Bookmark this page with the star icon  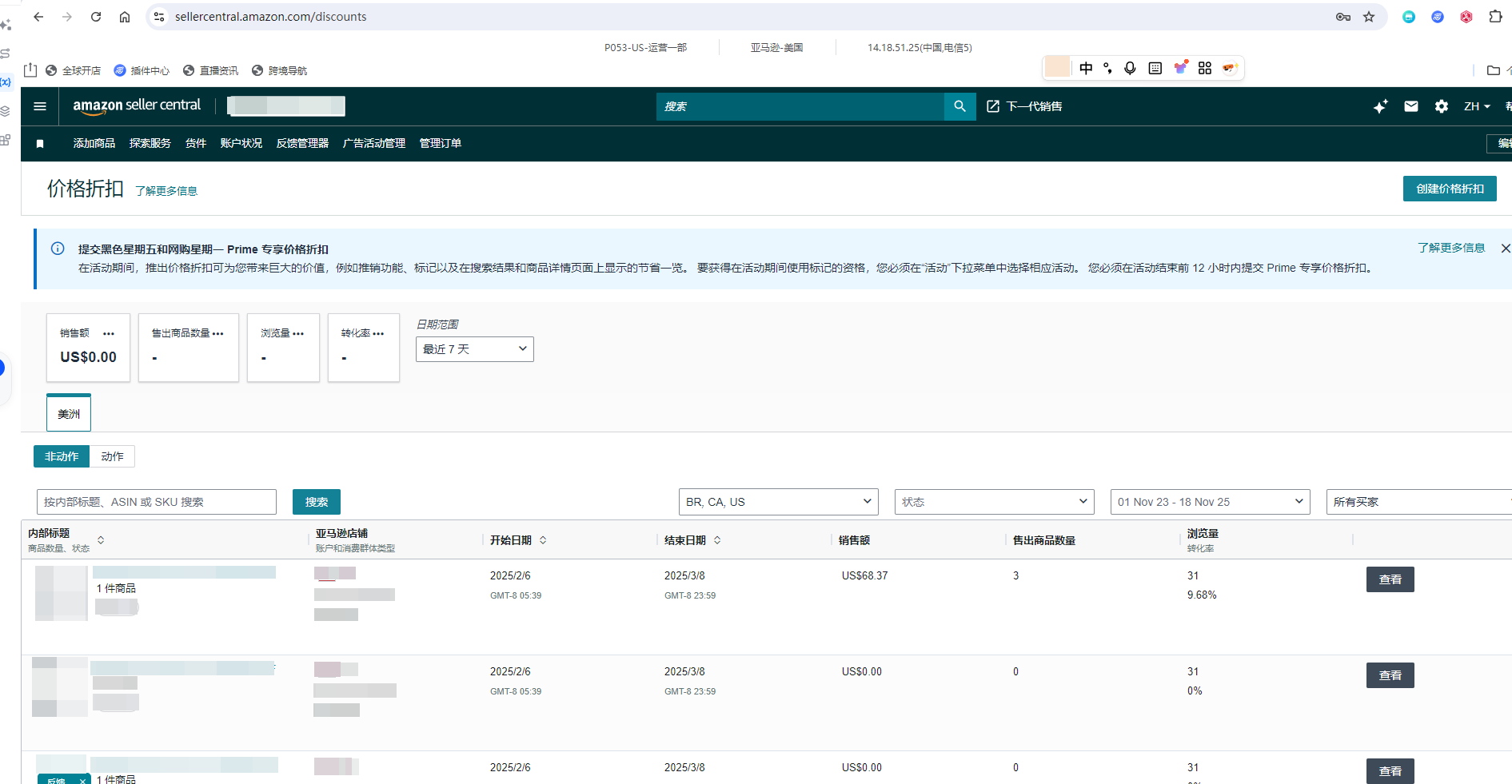click(x=1369, y=17)
